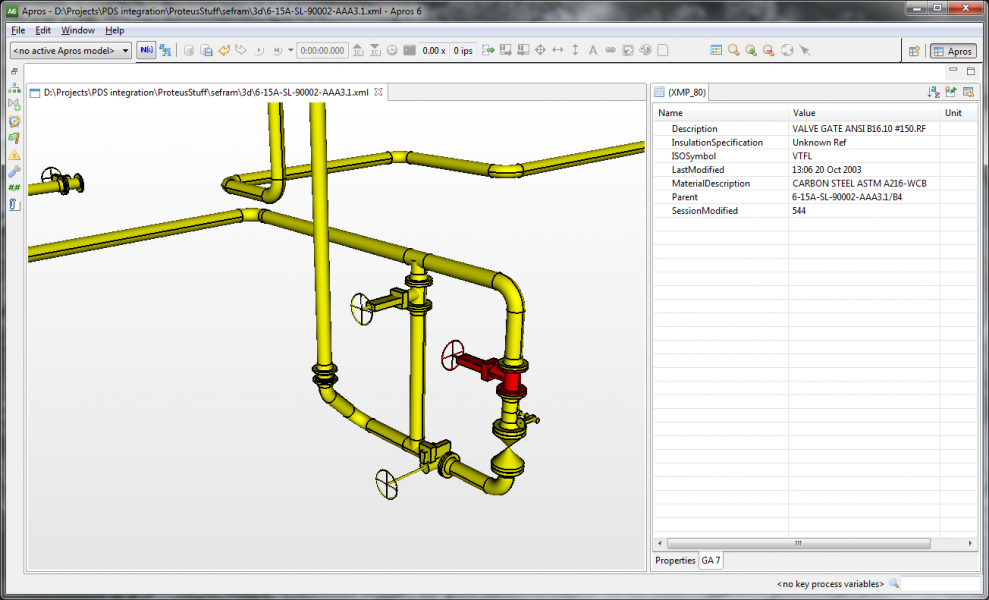
Task: Click the grey smiley-clock toolbar icon
Action: (x=392, y=50)
